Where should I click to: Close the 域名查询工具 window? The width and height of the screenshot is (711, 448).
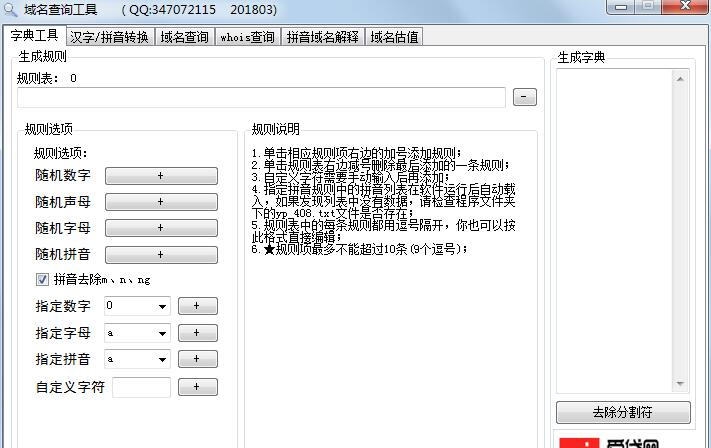[x=685, y=6]
